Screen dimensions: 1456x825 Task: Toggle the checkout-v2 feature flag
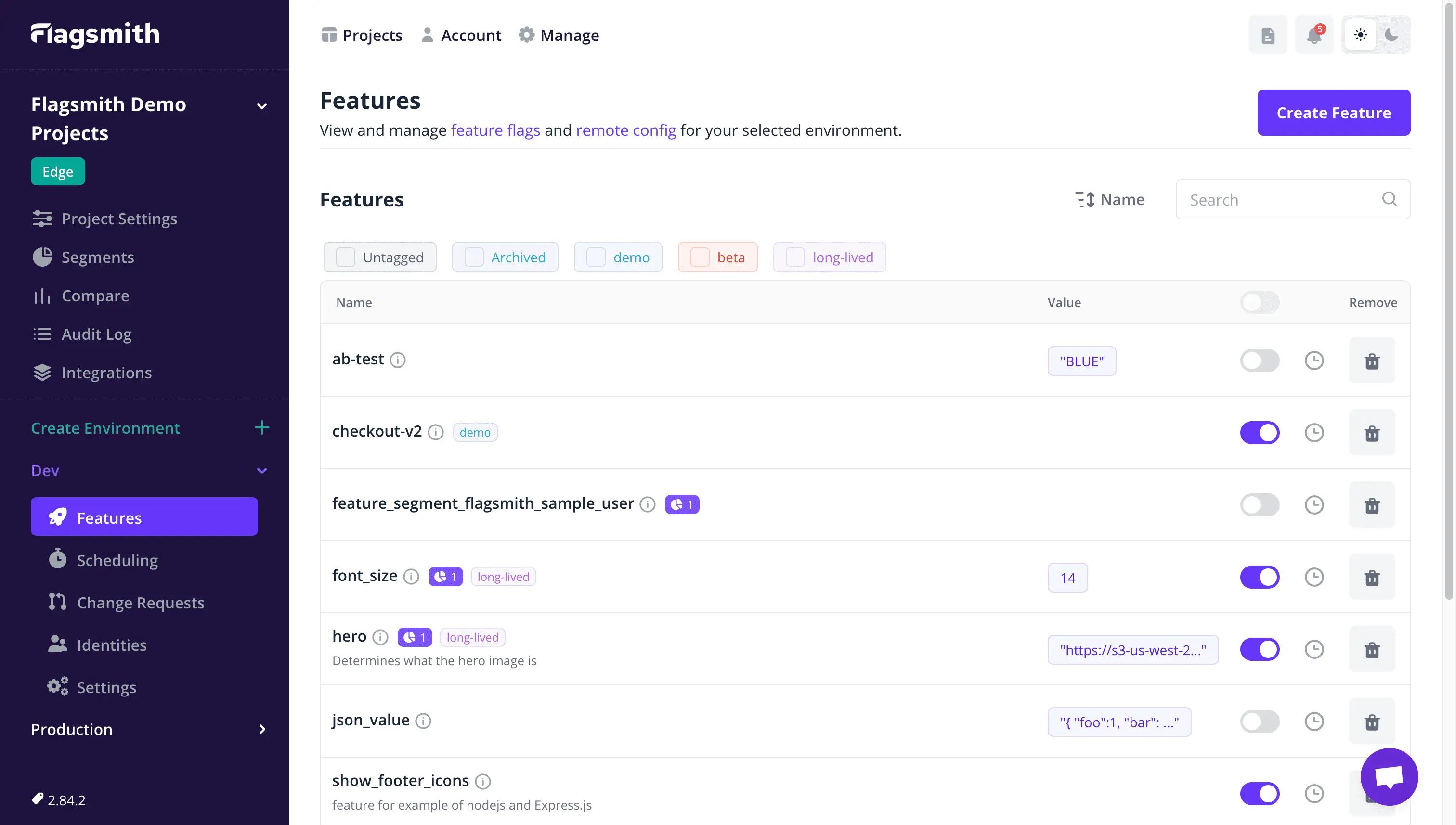(1260, 432)
